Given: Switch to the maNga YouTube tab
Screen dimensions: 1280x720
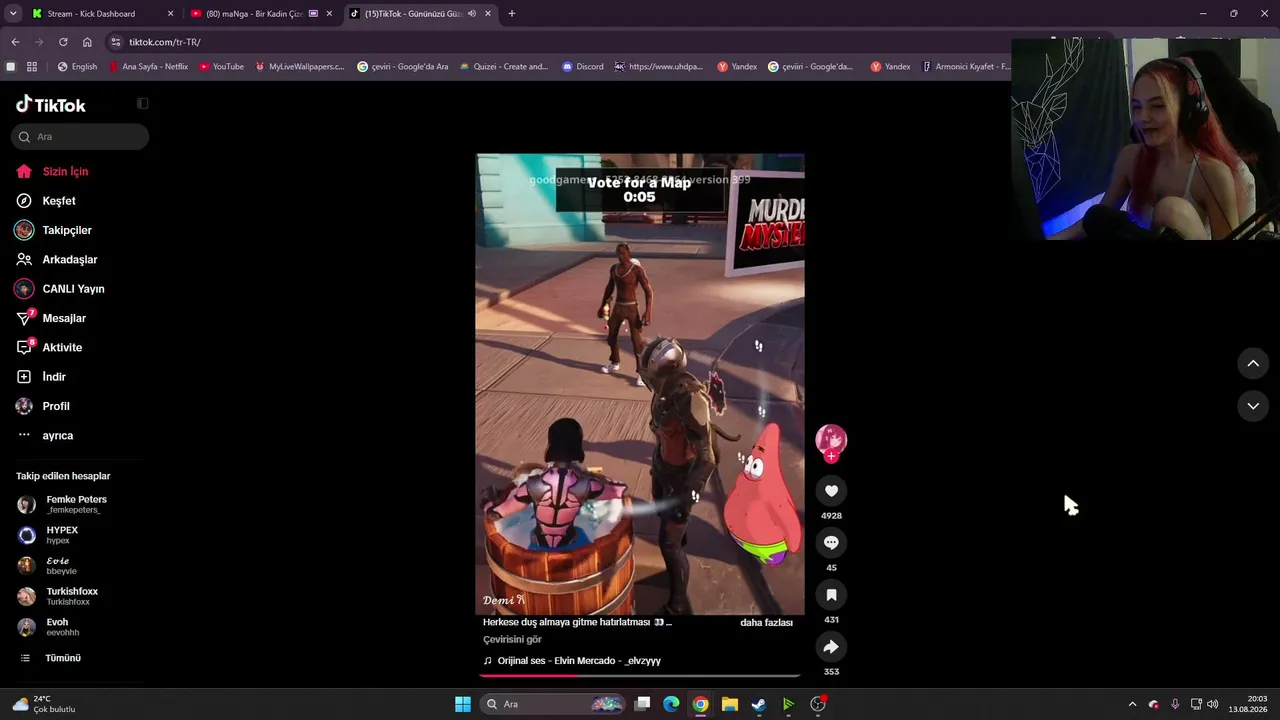Looking at the screenshot, I should tap(261, 14).
